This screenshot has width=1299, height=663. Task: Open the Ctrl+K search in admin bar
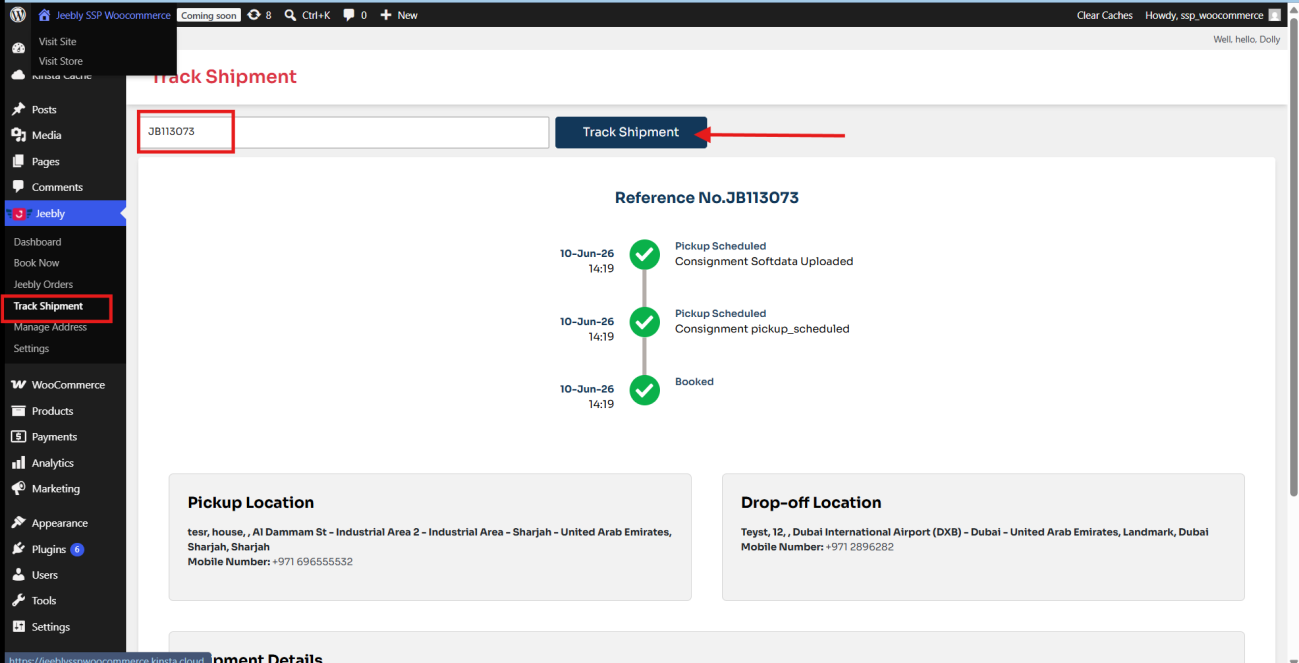pyautogui.click(x=307, y=15)
